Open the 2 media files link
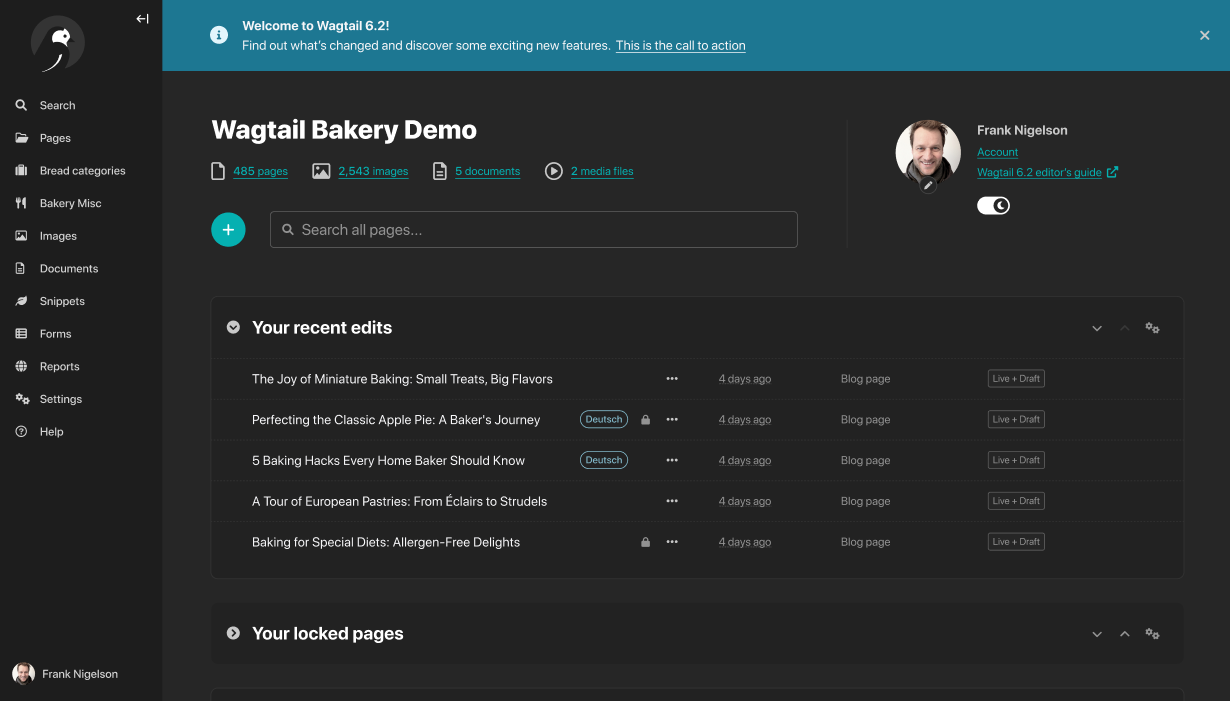Viewport: 1230px width, 701px height. (602, 171)
